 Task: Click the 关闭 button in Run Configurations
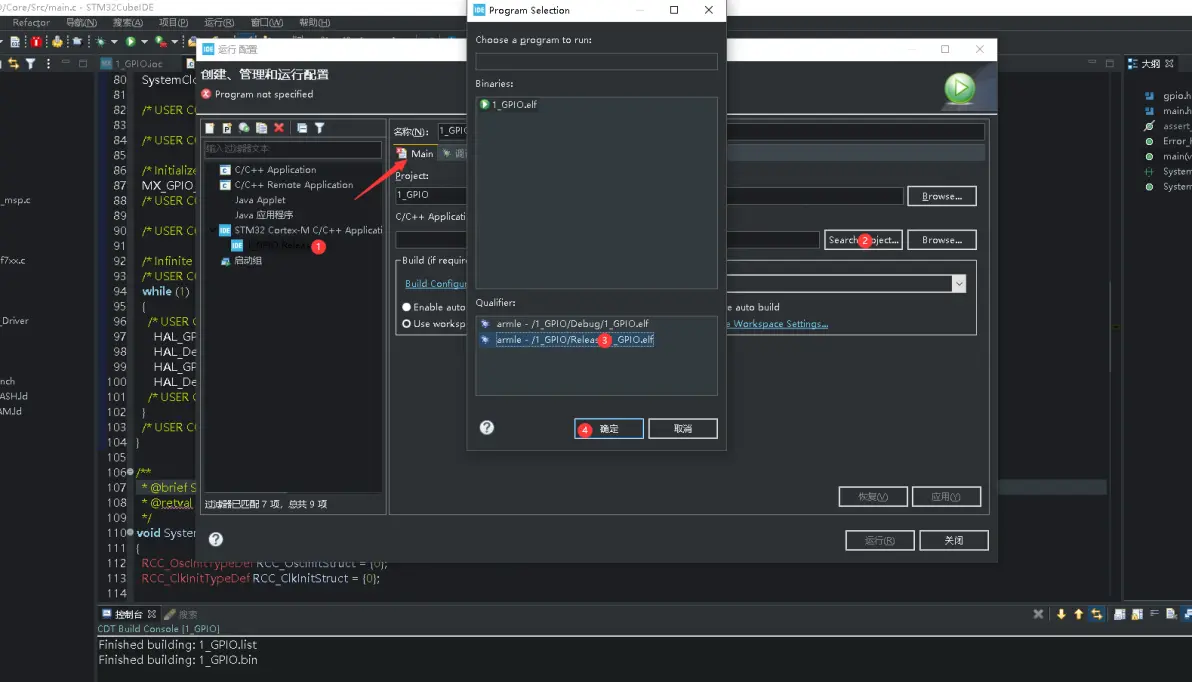pos(953,541)
